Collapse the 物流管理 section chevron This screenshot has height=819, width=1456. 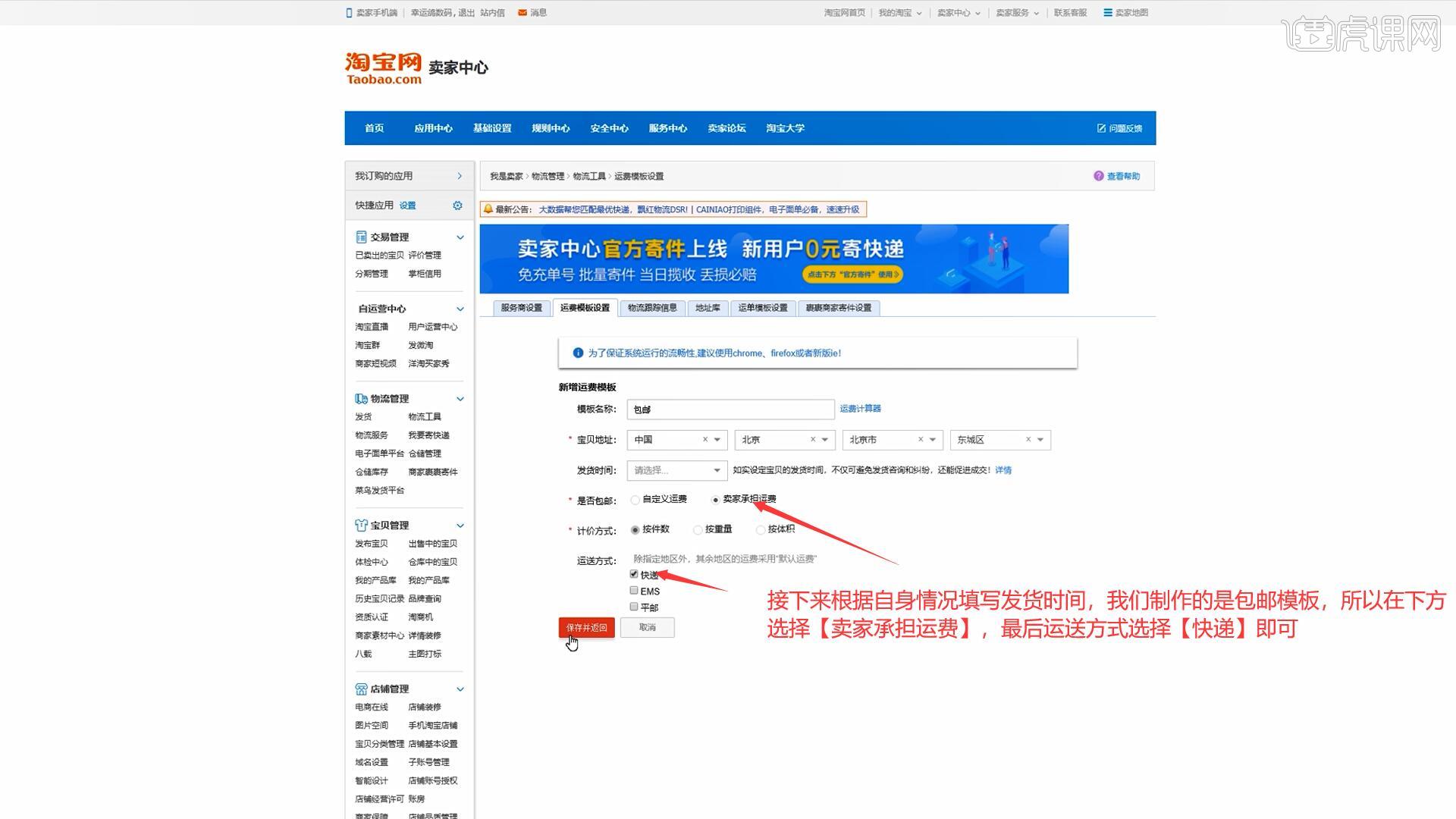coord(460,399)
